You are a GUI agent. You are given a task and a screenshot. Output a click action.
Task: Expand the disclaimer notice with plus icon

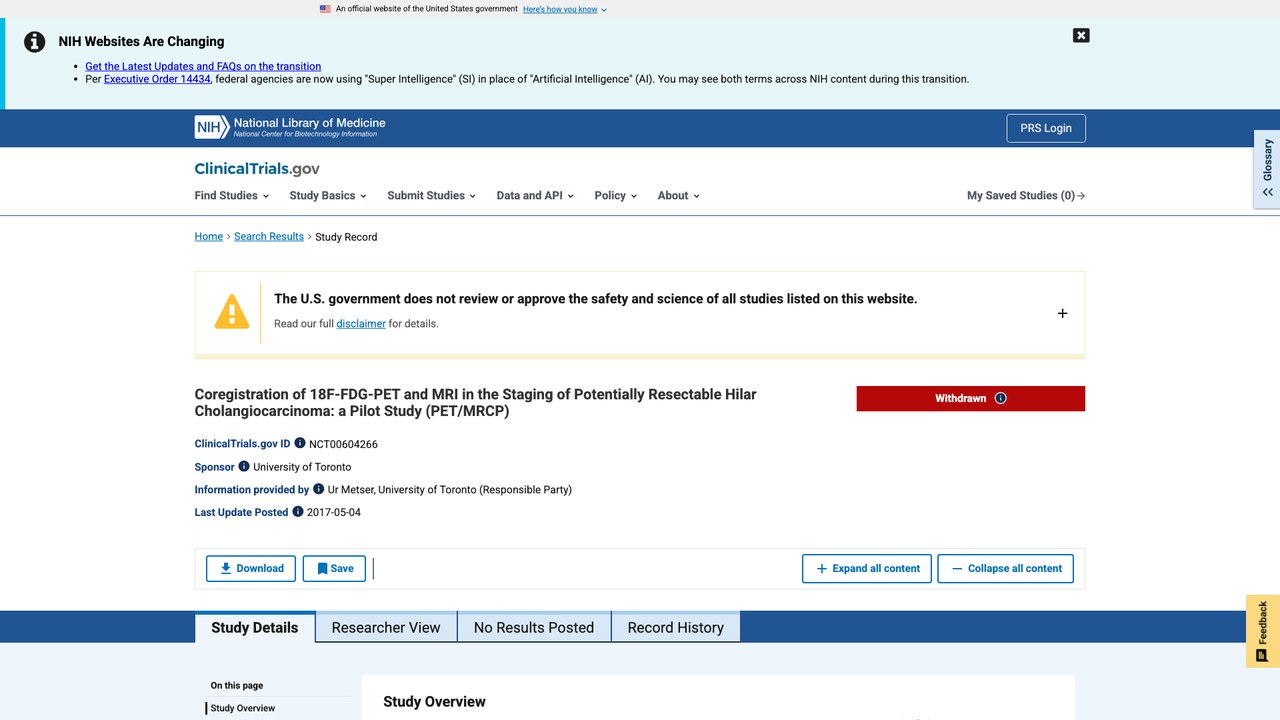1062,313
